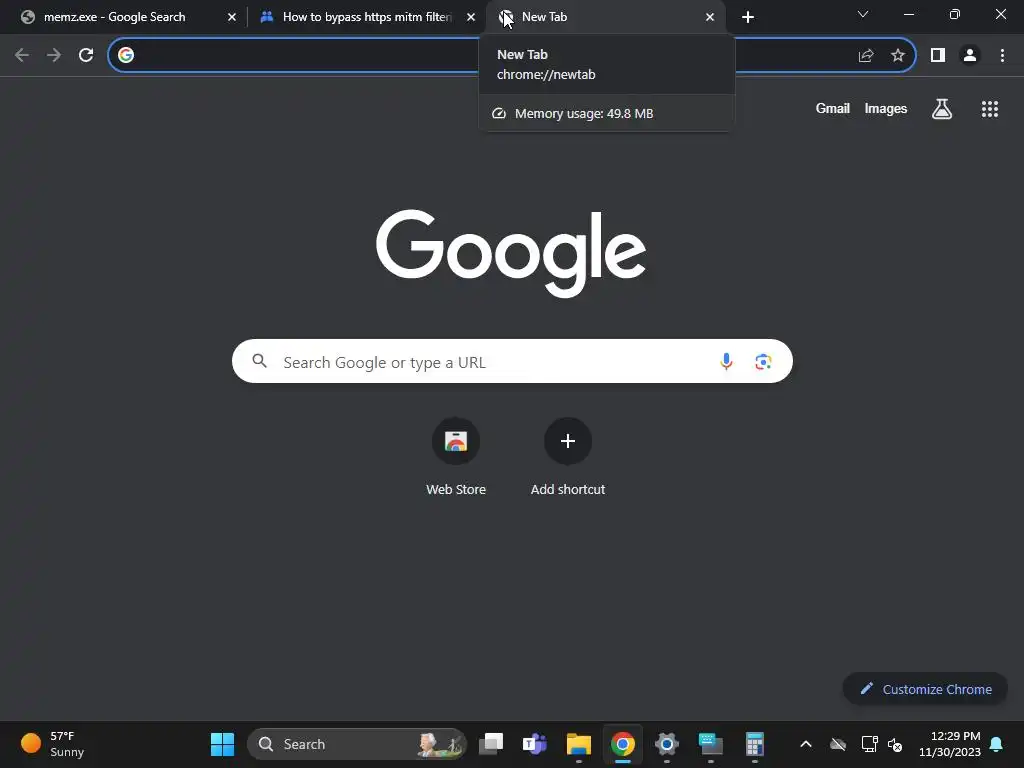
Task: Share this page using the share icon
Action: (866, 56)
